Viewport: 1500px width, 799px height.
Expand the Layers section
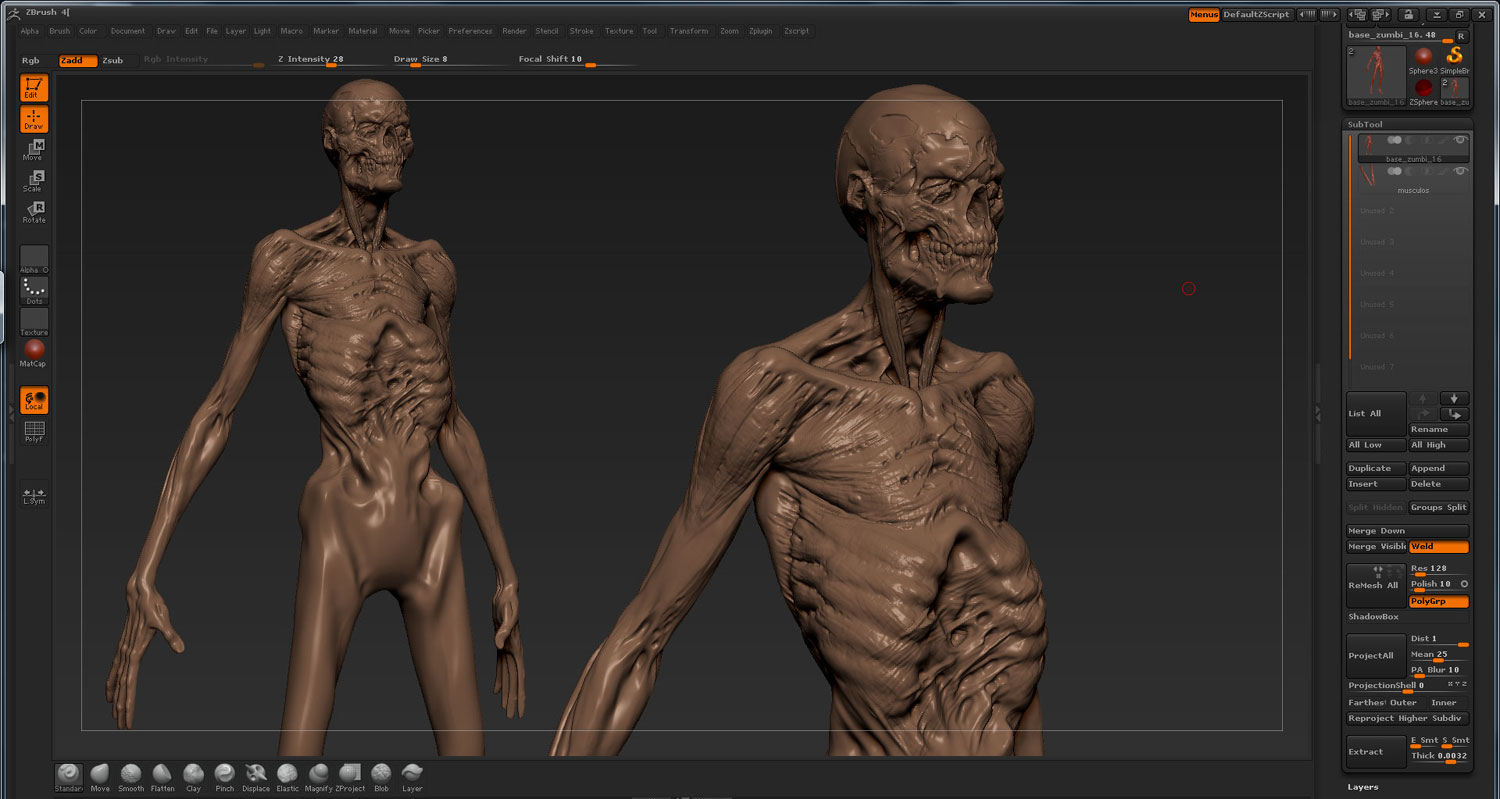tap(1363, 787)
